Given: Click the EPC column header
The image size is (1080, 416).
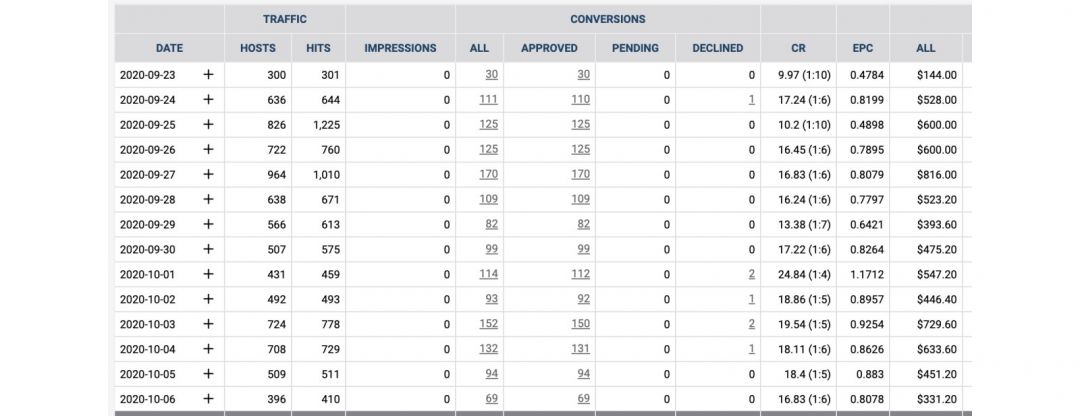Looking at the screenshot, I should [862, 48].
